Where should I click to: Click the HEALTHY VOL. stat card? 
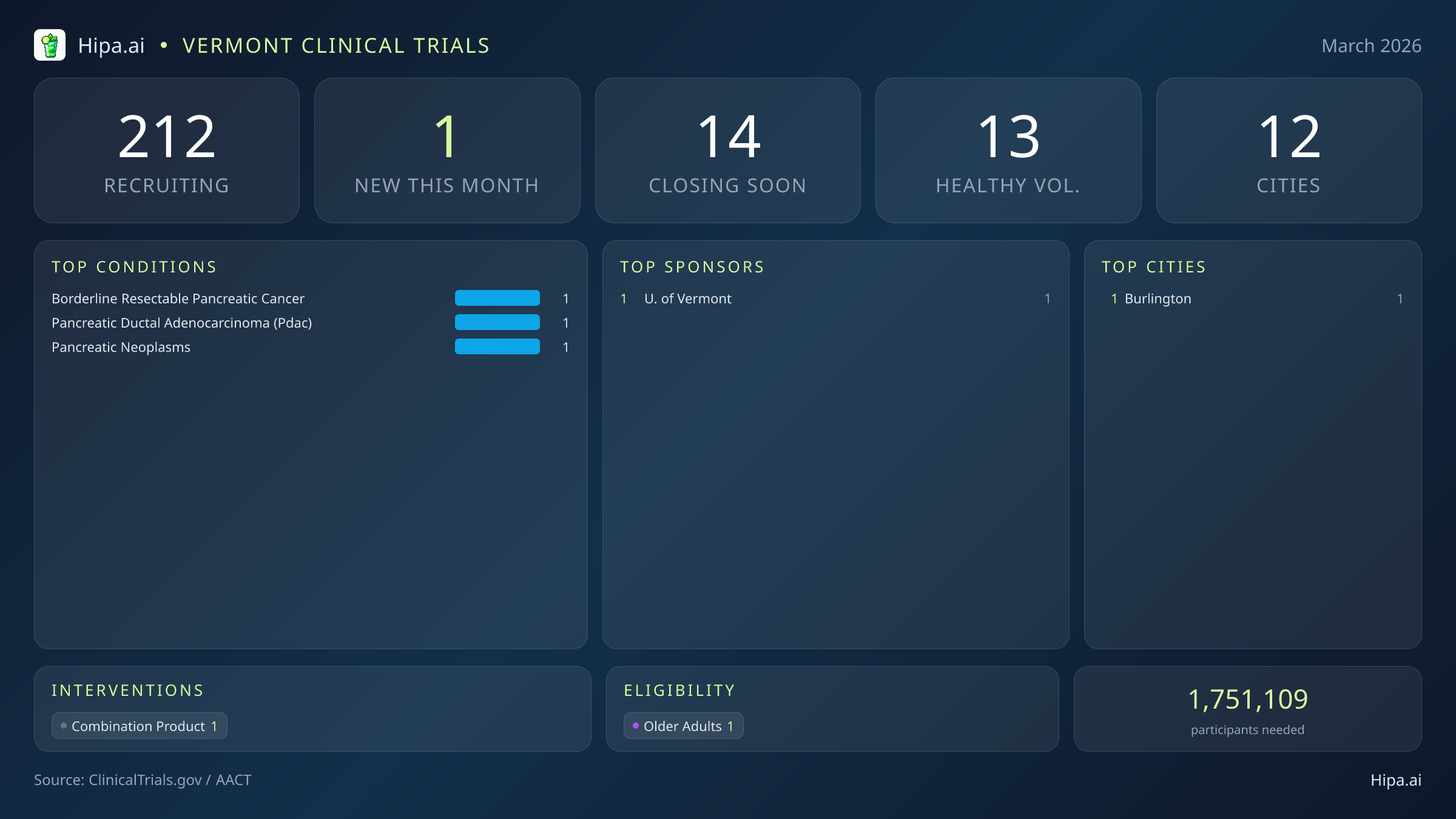(x=1008, y=149)
